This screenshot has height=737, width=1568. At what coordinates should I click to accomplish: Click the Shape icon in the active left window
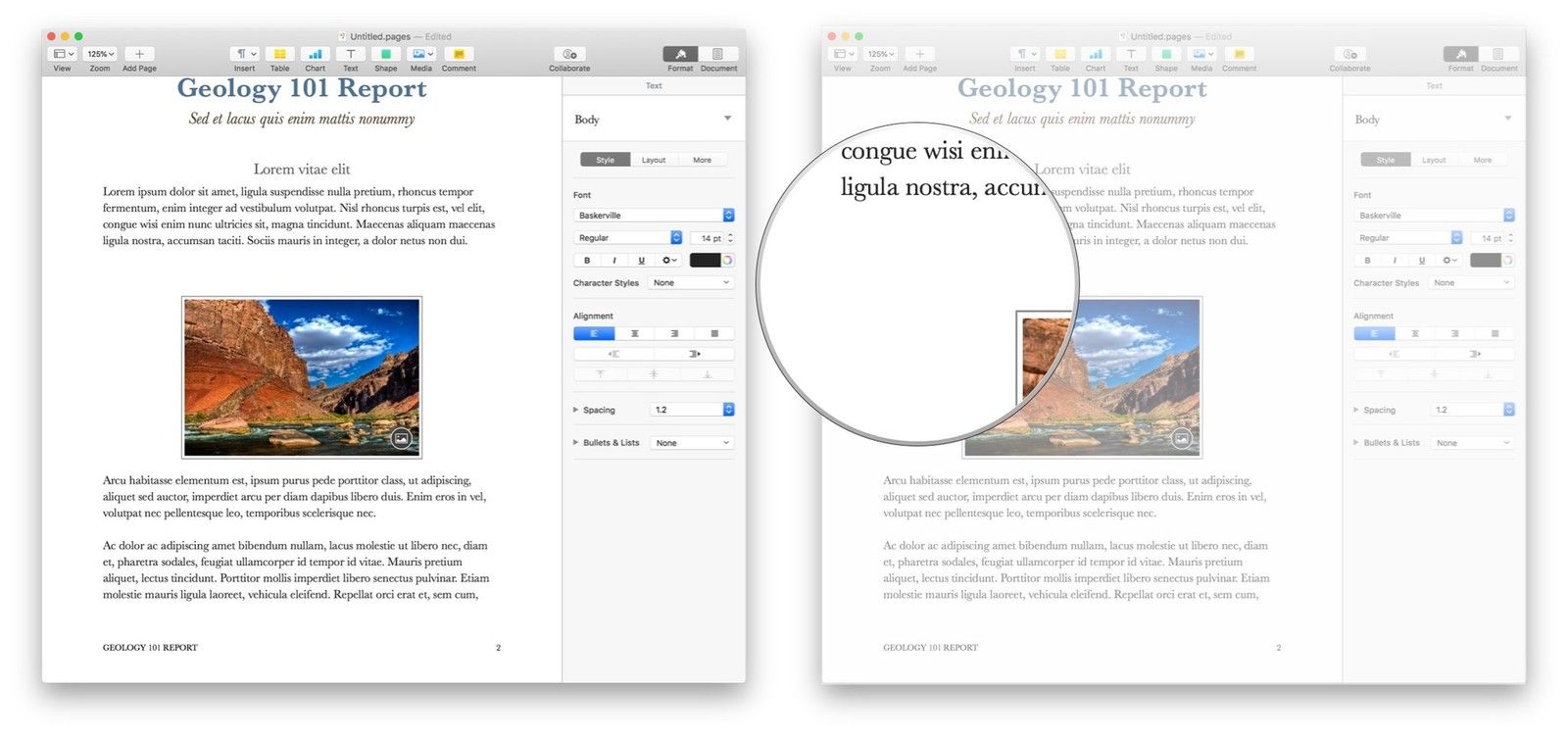(386, 55)
